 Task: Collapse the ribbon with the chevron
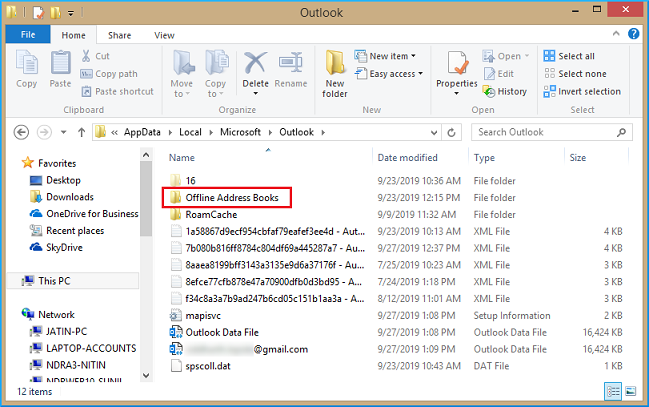616,34
